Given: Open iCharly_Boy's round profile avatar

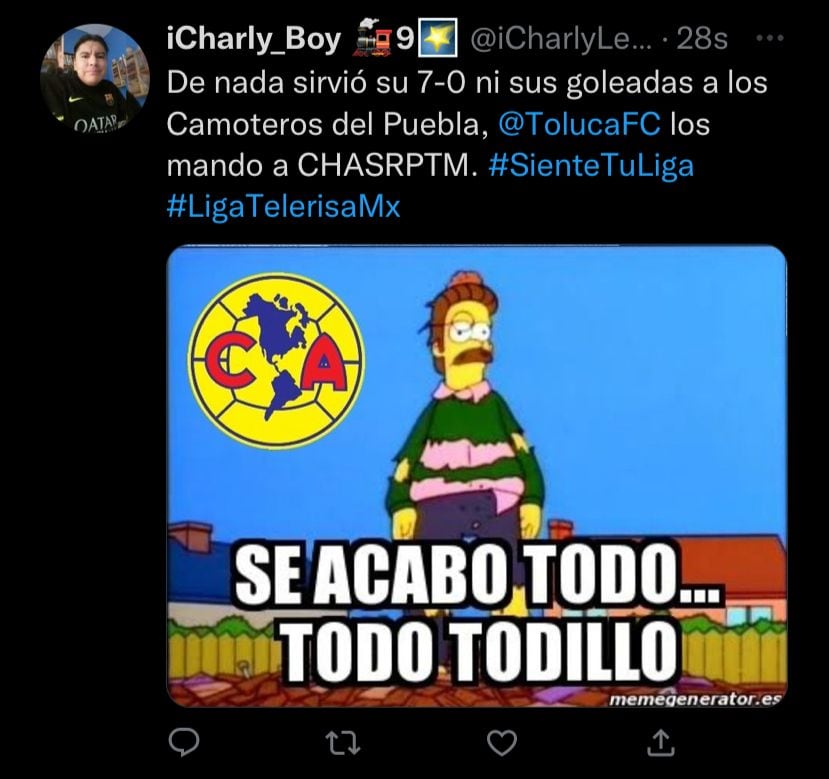Looking at the screenshot, I should [95, 79].
